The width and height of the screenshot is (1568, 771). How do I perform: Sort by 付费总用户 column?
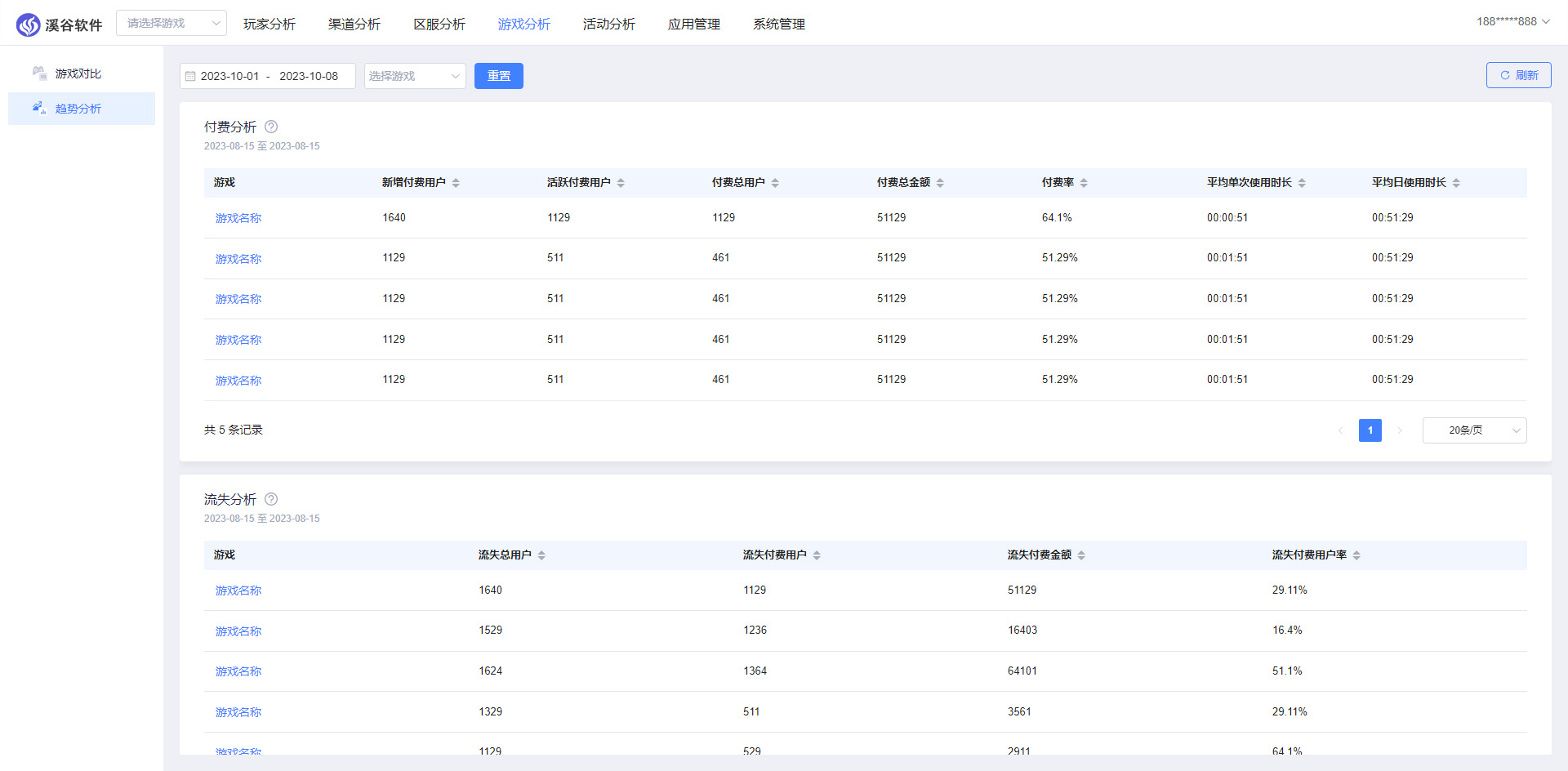(x=775, y=183)
